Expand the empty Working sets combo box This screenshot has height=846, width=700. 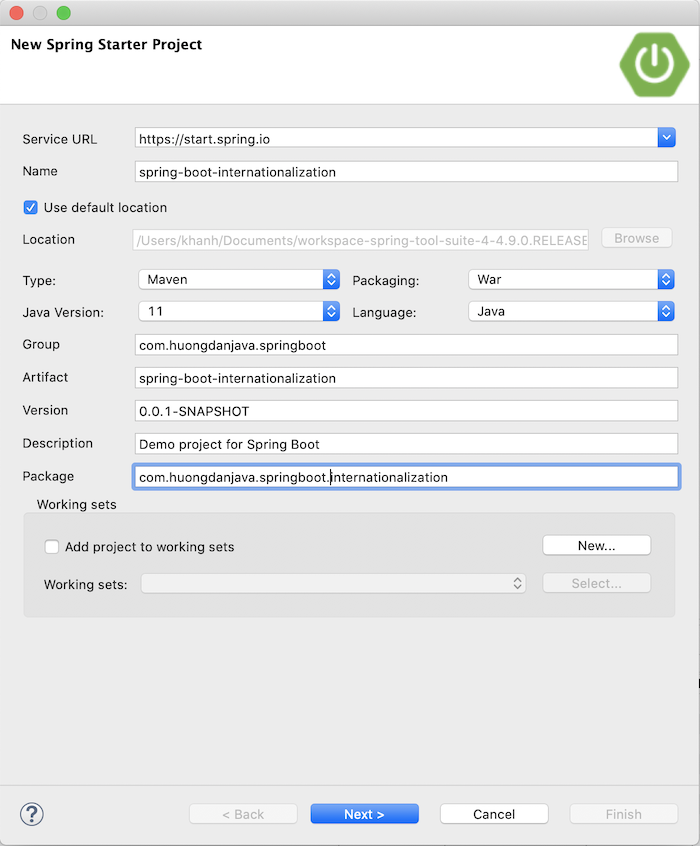point(516,583)
